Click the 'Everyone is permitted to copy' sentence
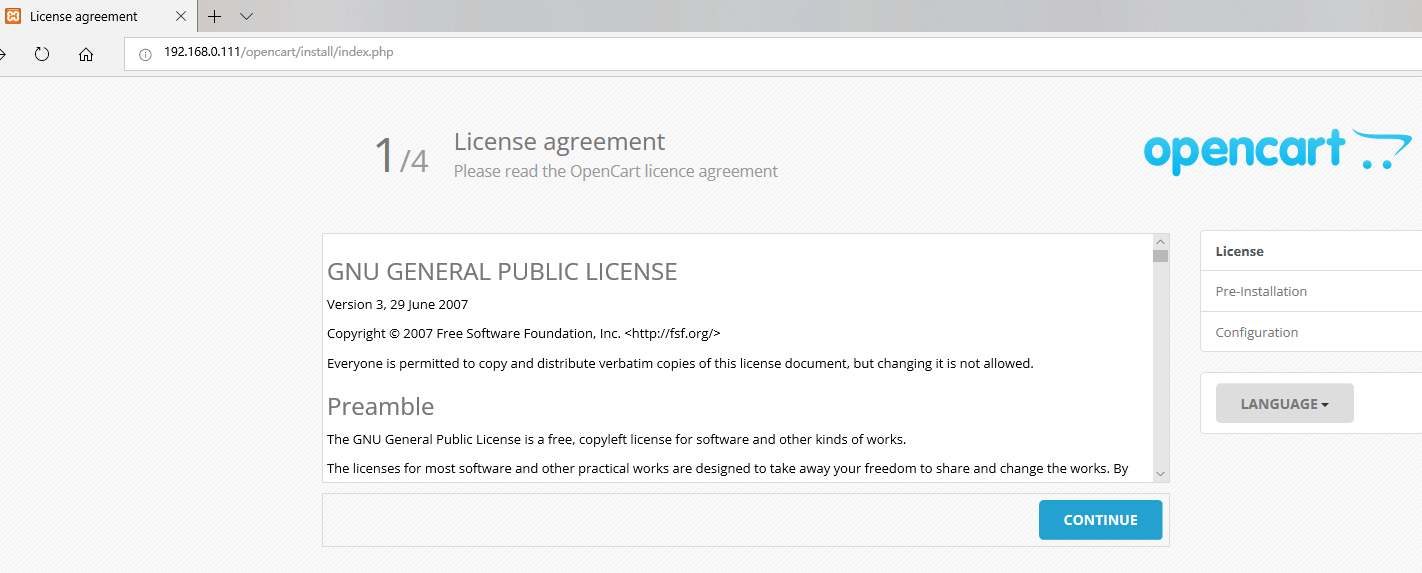1422x573 pixels. 680,363
